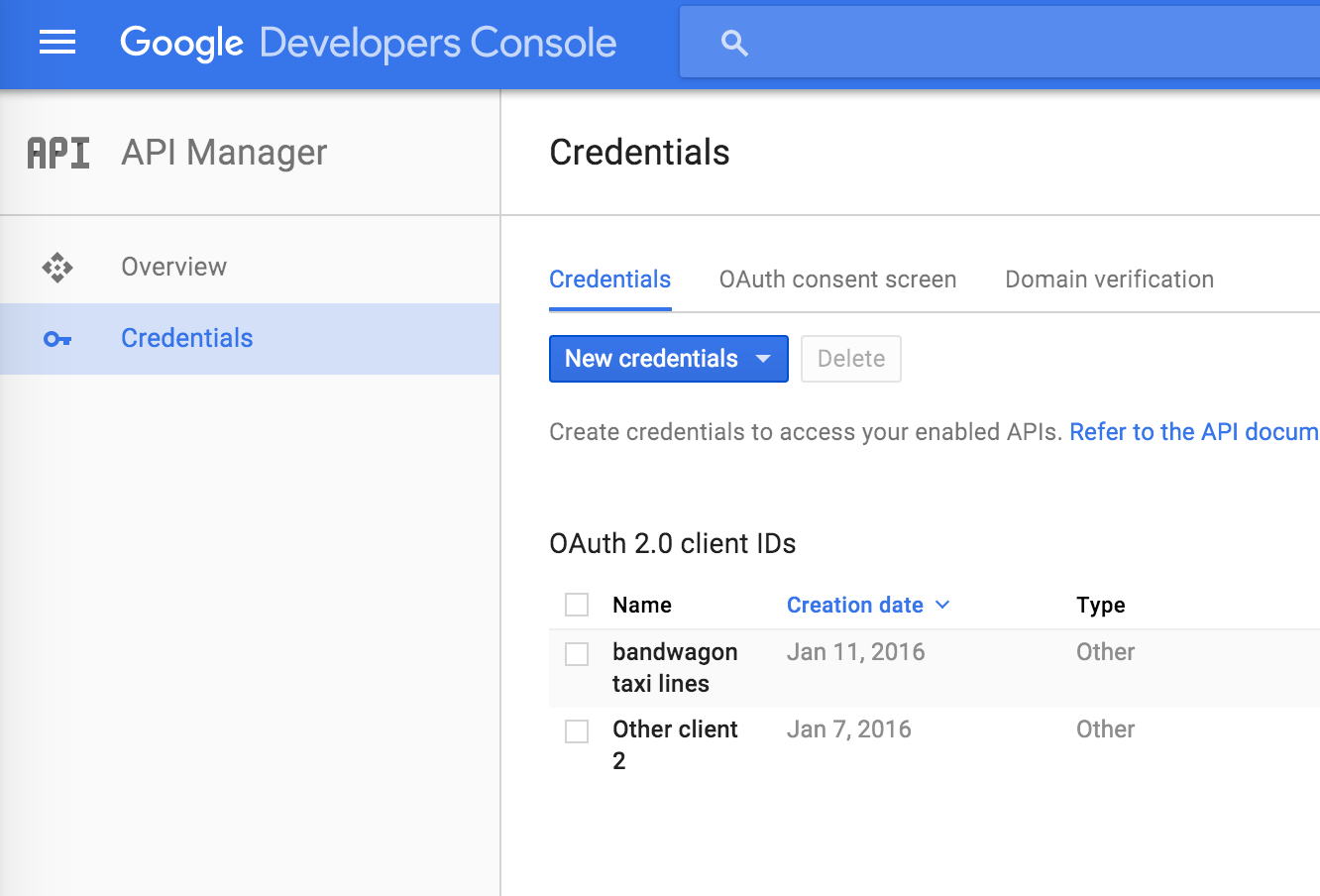The height and width of the screenshot is (896, 1320).
Task: Click Type 'Other' for Other client 2
Action: 1106,729
